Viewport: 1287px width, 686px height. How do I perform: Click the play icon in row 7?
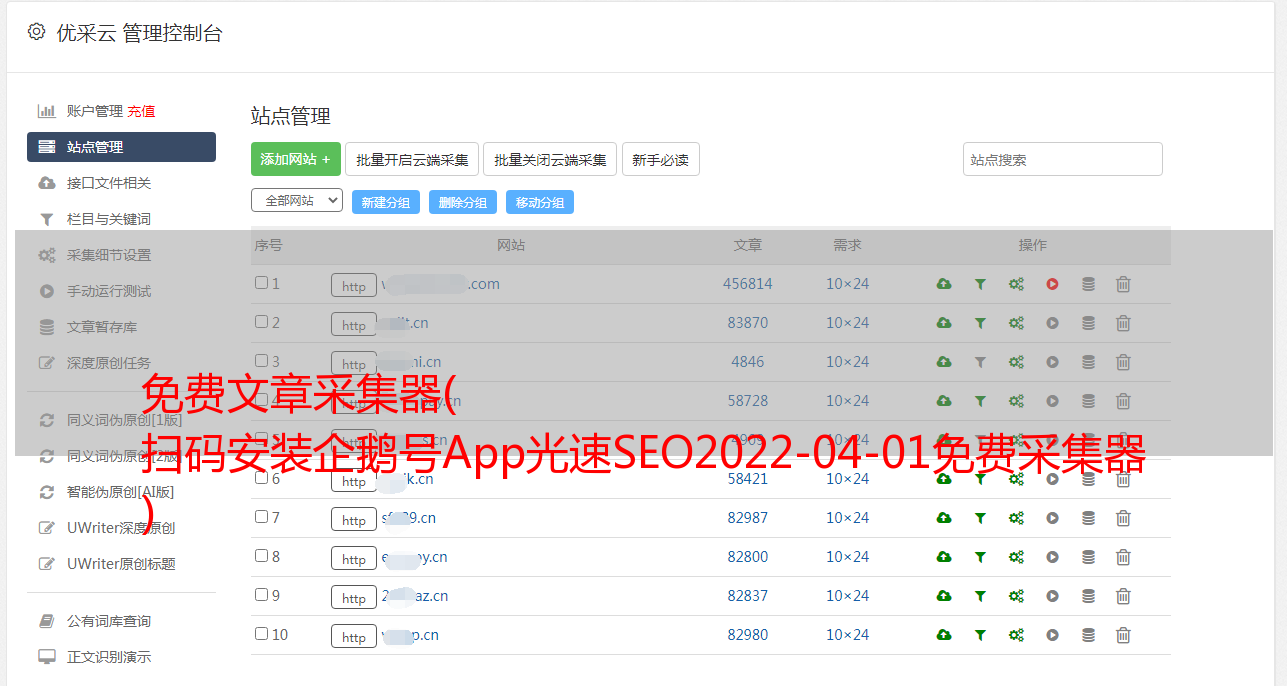click(x=1052, y=518)
